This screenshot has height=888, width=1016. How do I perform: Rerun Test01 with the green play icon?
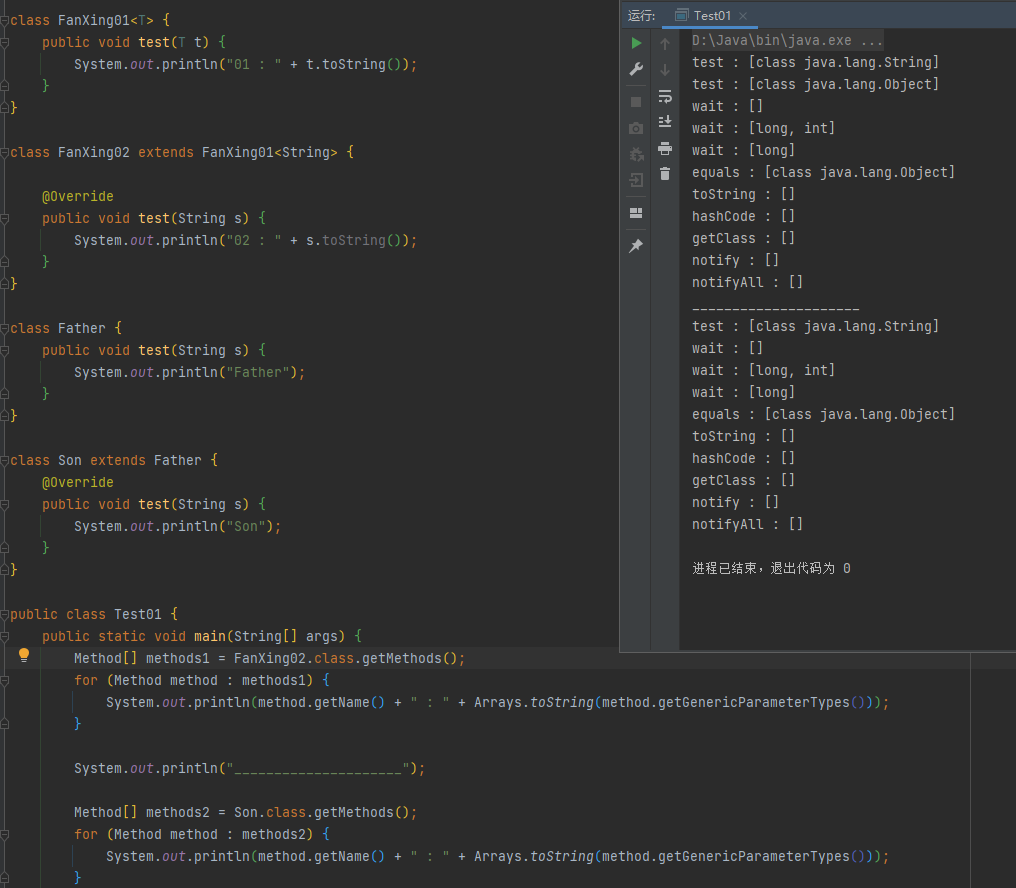(x=636, y=43)
